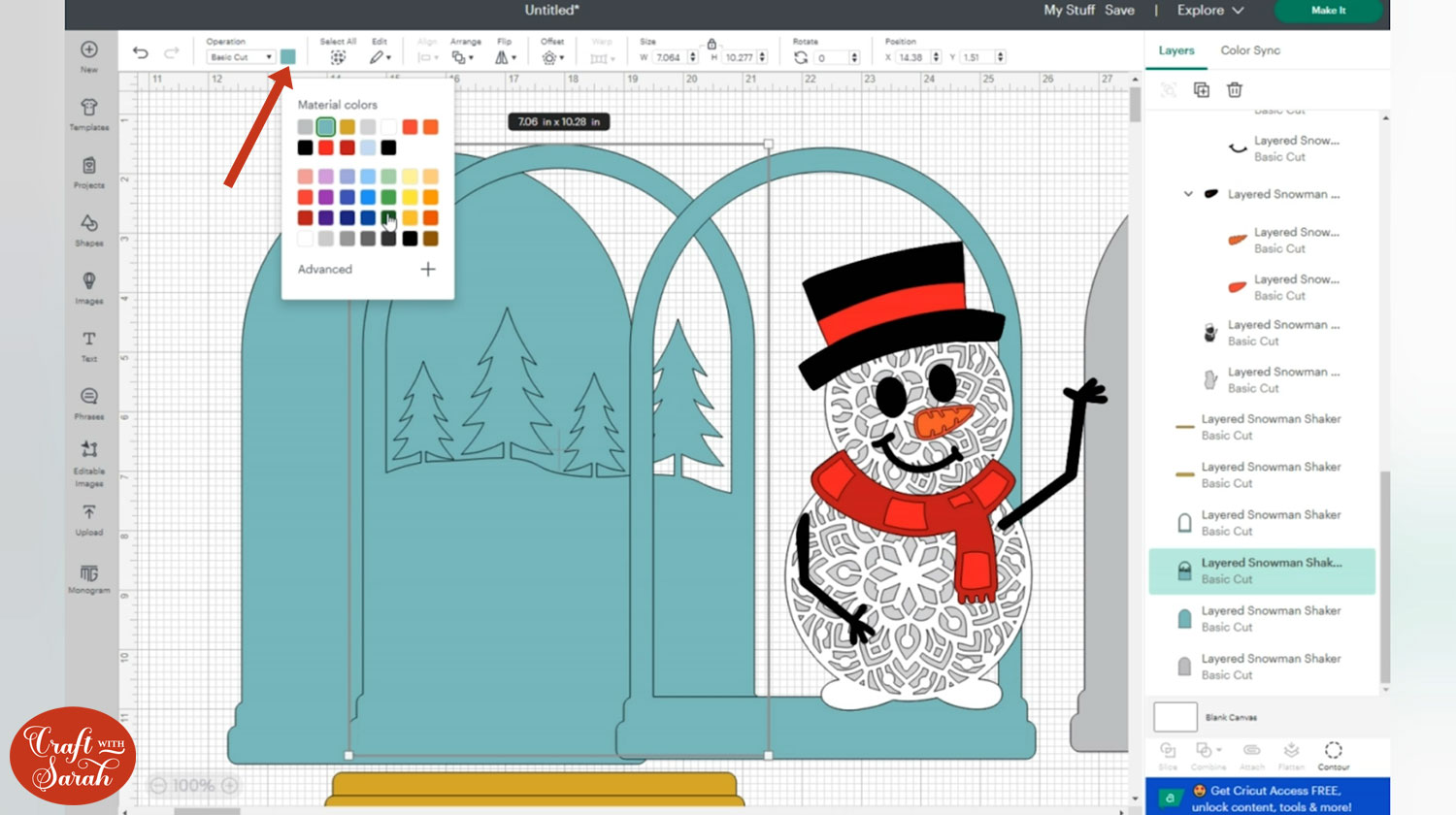The image size is (1456, 815).
Task: Open Advanced color options
Action: tap(325, 269)
